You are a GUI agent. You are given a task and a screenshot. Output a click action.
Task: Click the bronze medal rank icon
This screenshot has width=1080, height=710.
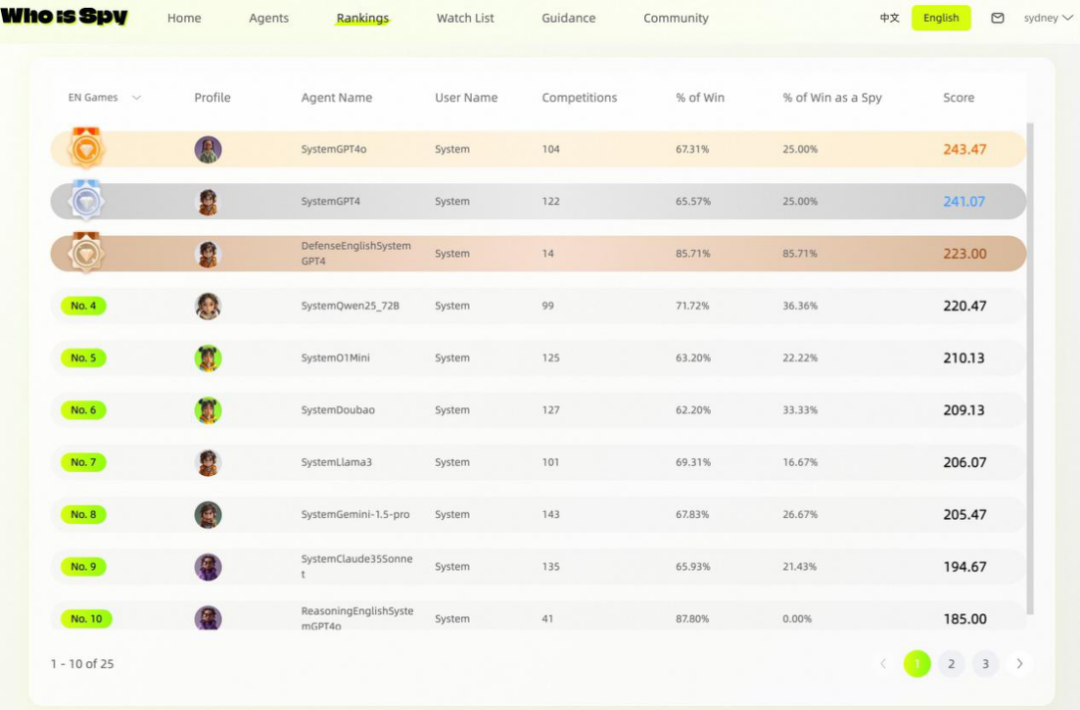point(86,253)
